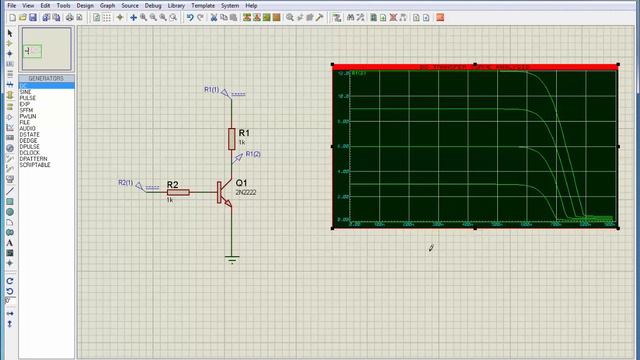Screen dimensions: 640x360
Task: Select the Junction Dot Mode tool
Action: tap(10, 53)
